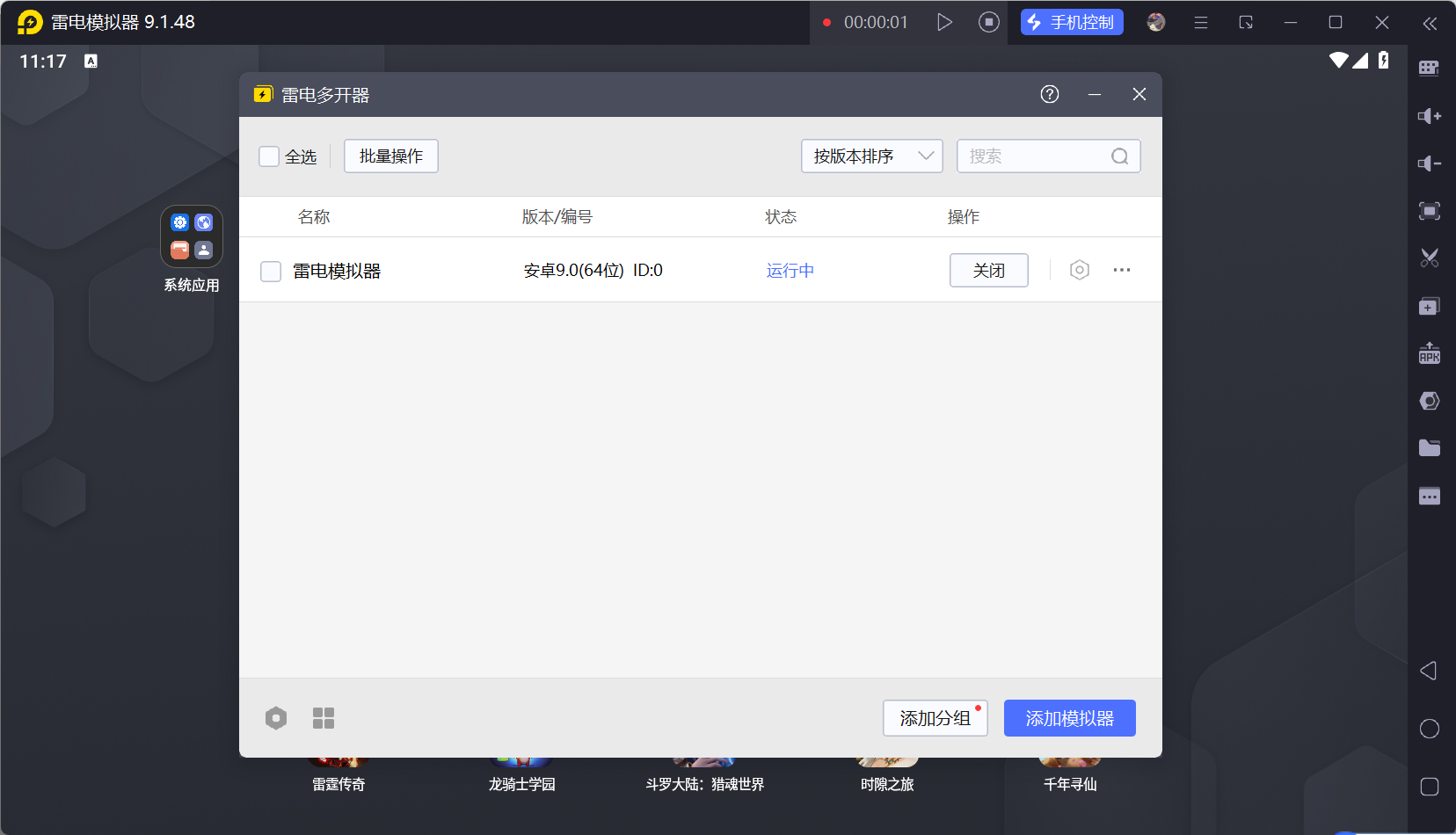
Task: Click the 搜索 search input field
Action: tap(1036, 156)
